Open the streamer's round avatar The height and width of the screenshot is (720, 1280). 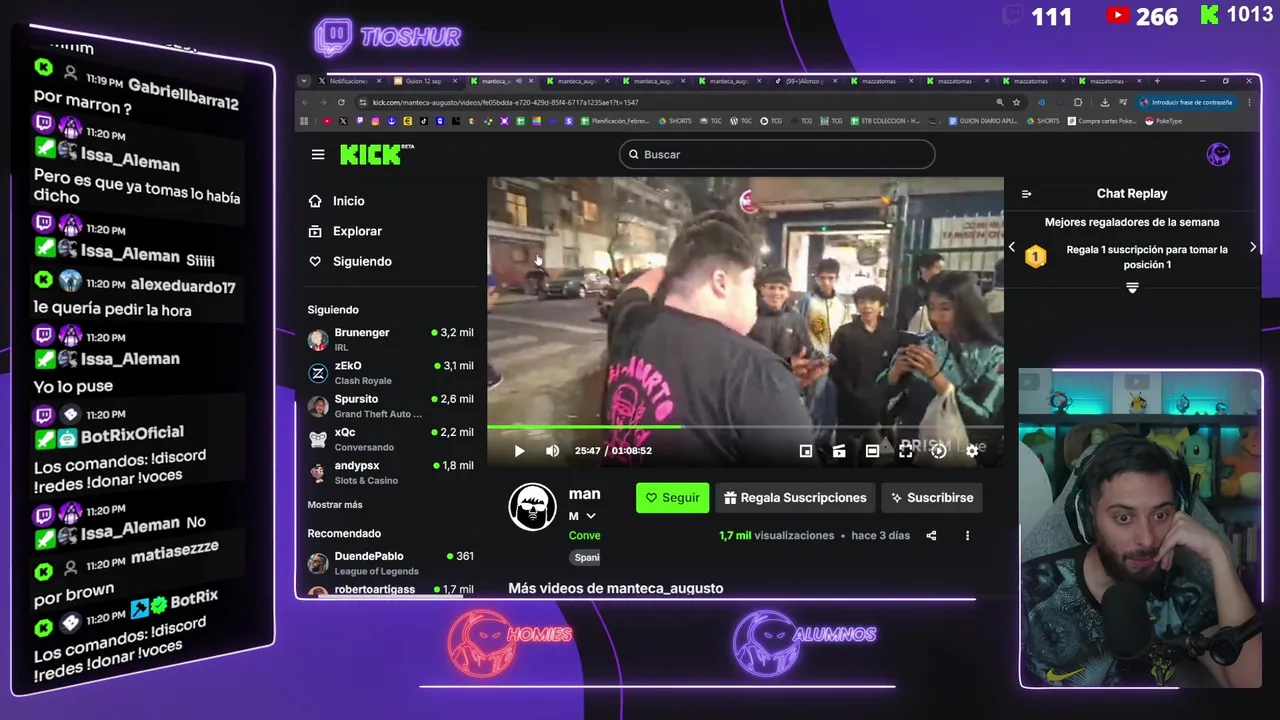(x=532, y=507)
